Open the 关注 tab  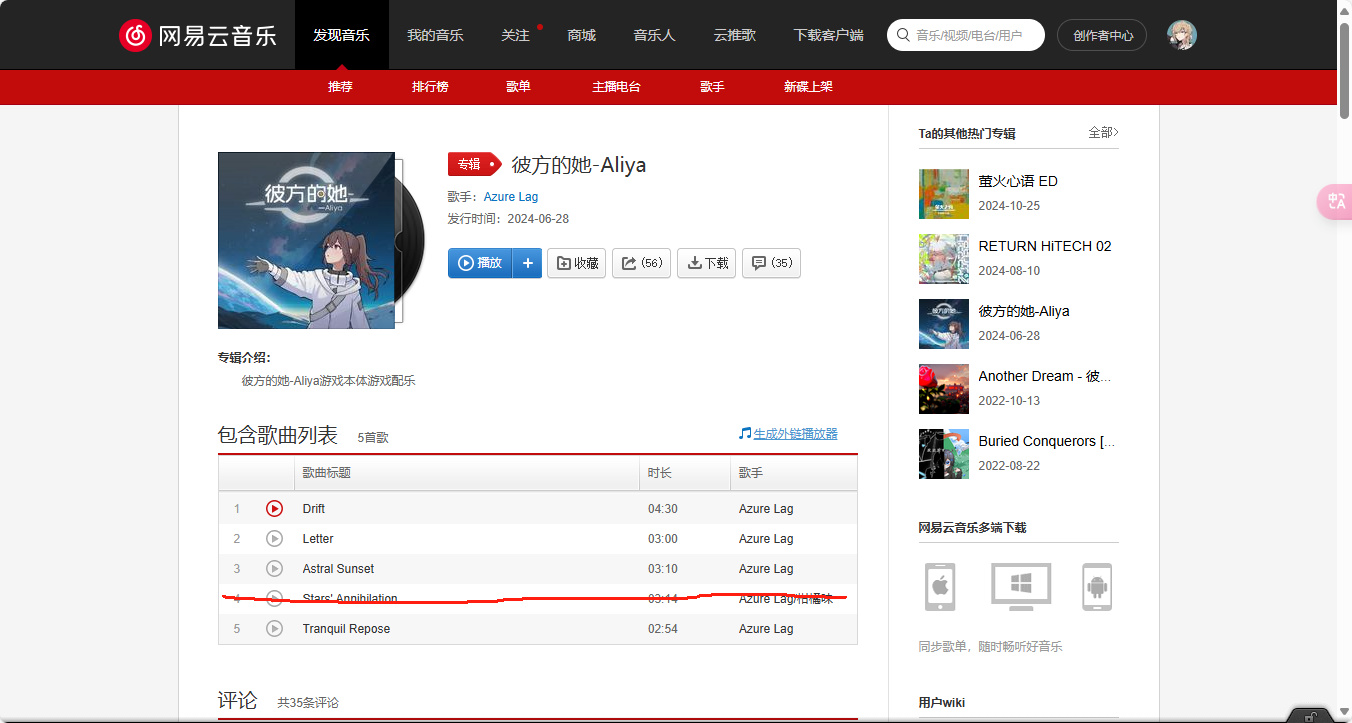coord(515,35)
